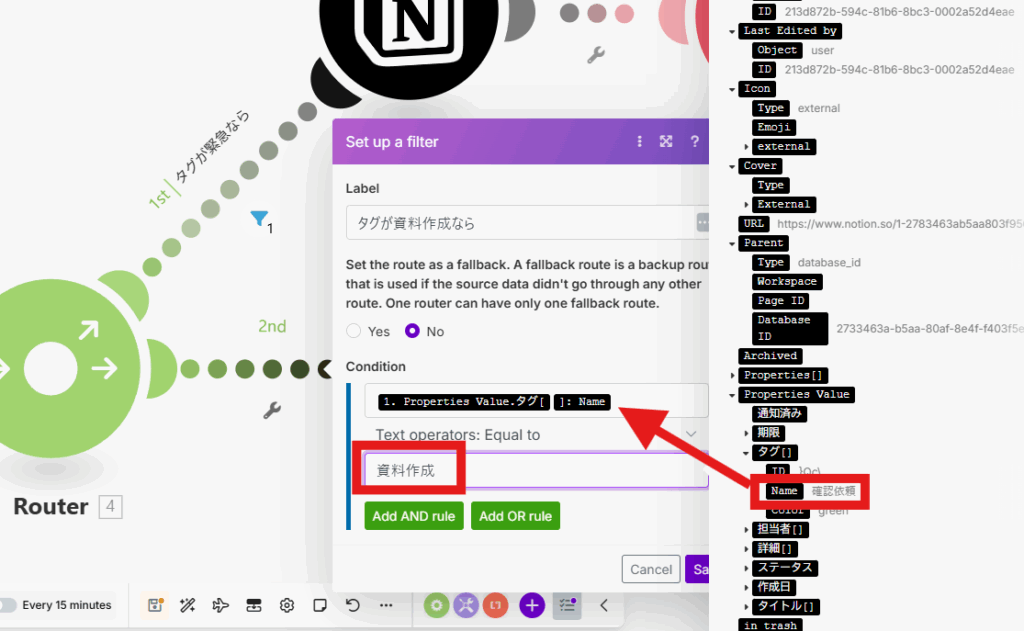Click the undo arrow in bottom toolbar
Screen dimensions: 1024x631
tap(352, 605)
